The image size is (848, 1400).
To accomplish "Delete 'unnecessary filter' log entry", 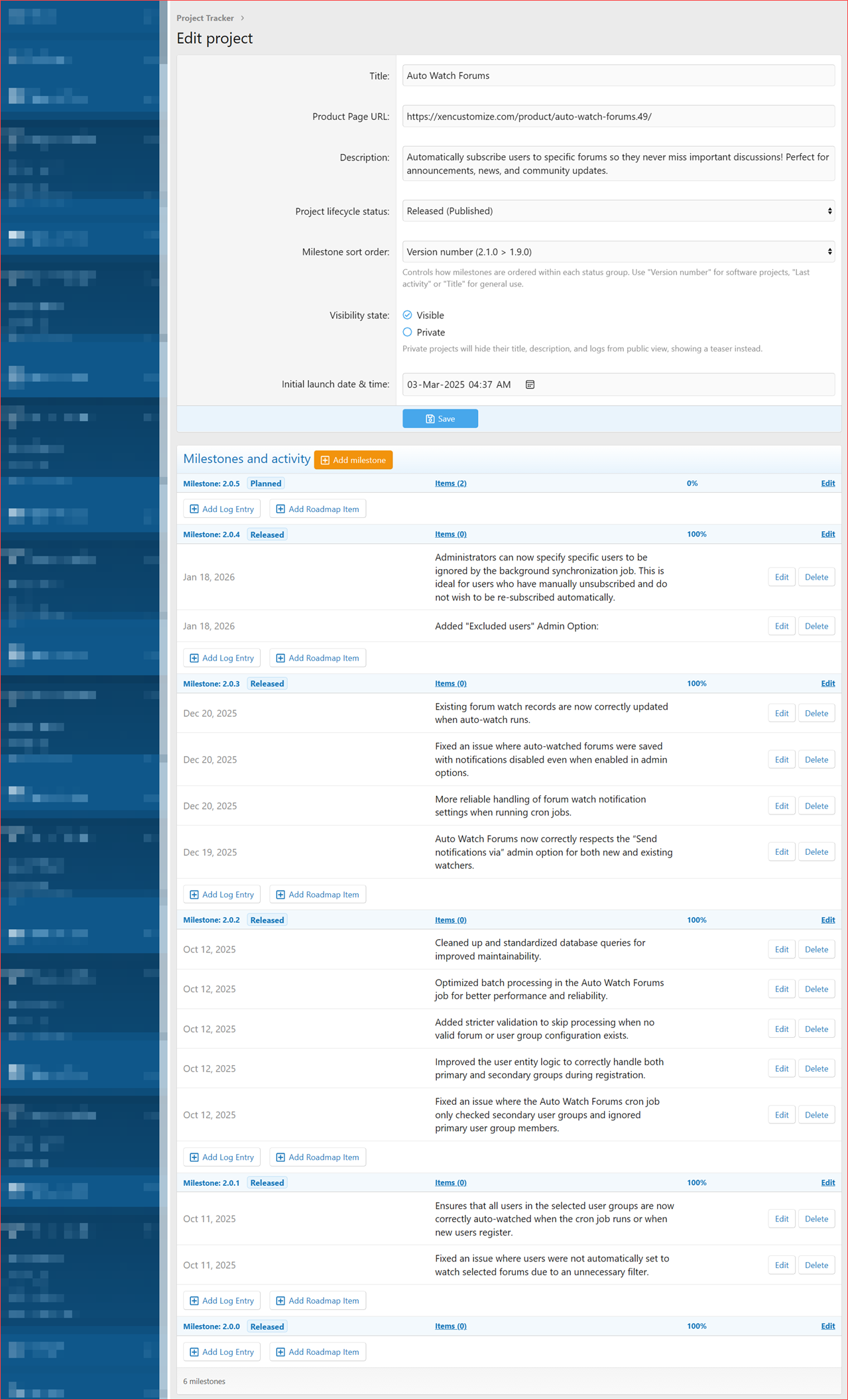I will (816, 1265).
